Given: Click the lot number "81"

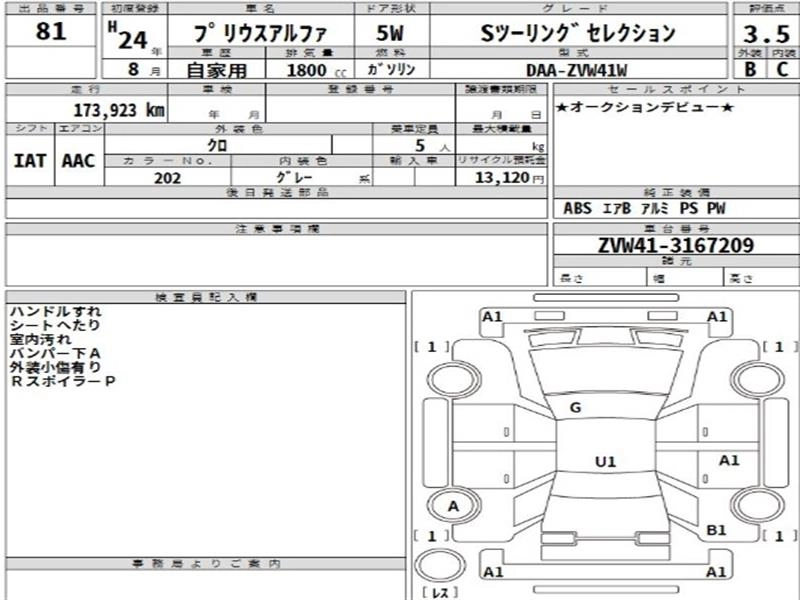Looking at the screenshot, I should (51, 31).
